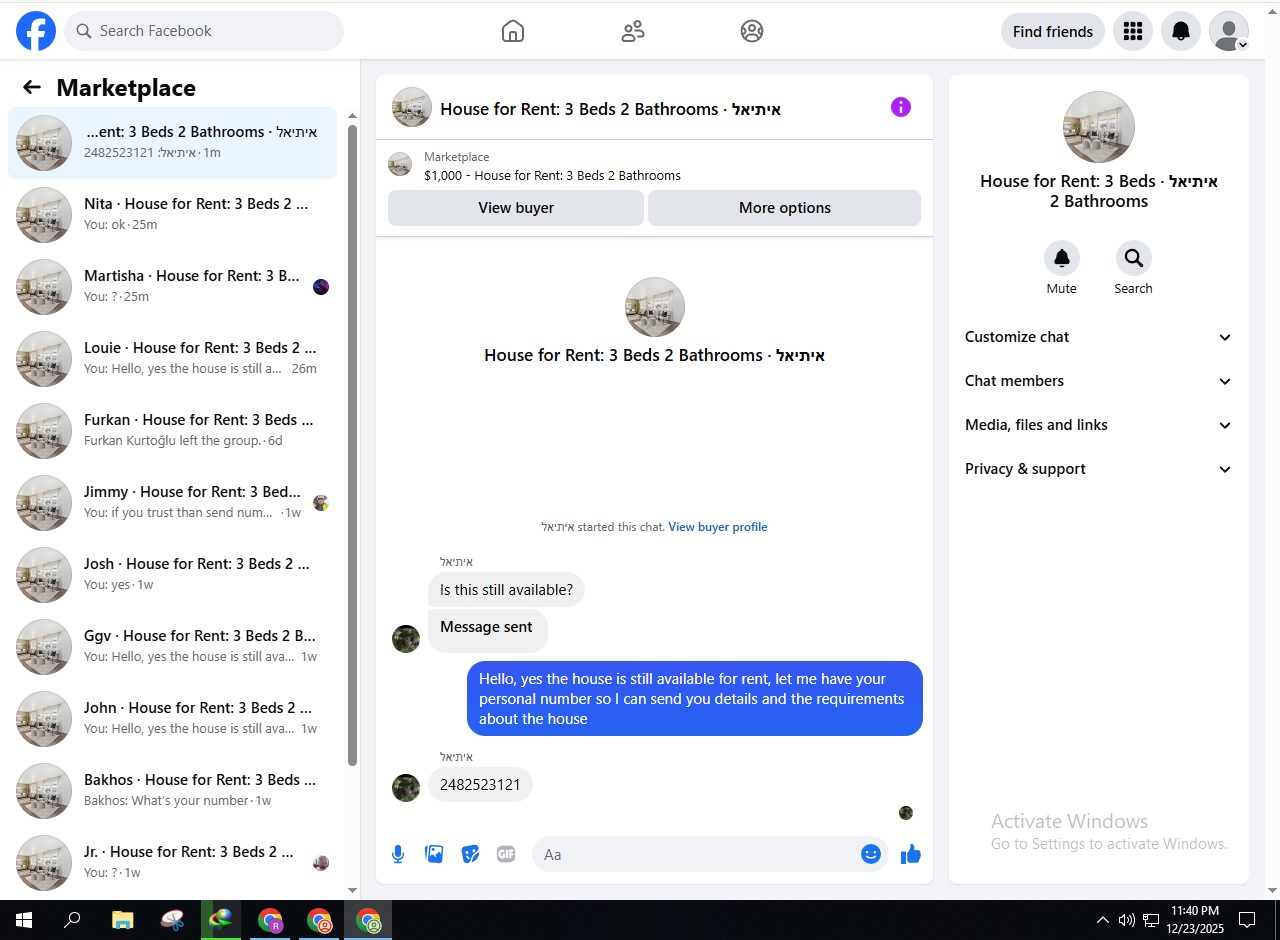1280x940 pixels.
Task: Open Windows taskbar search
Action: [72, 920]
